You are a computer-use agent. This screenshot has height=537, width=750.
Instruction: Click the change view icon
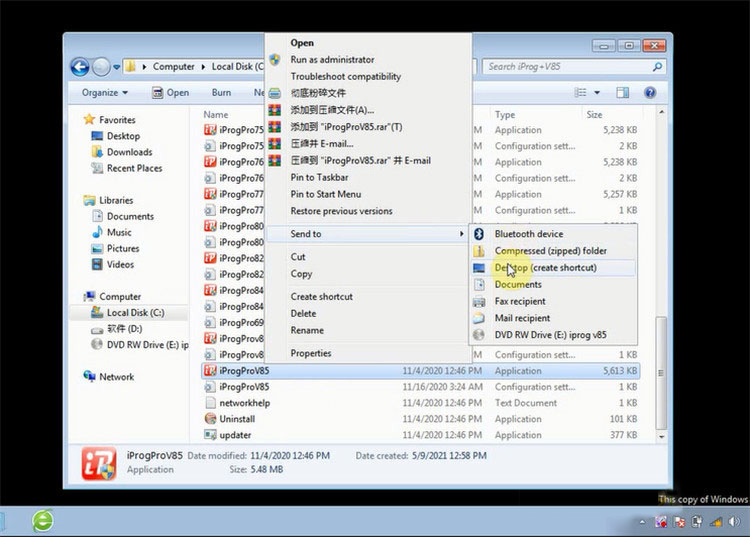(x=580, y=93)
